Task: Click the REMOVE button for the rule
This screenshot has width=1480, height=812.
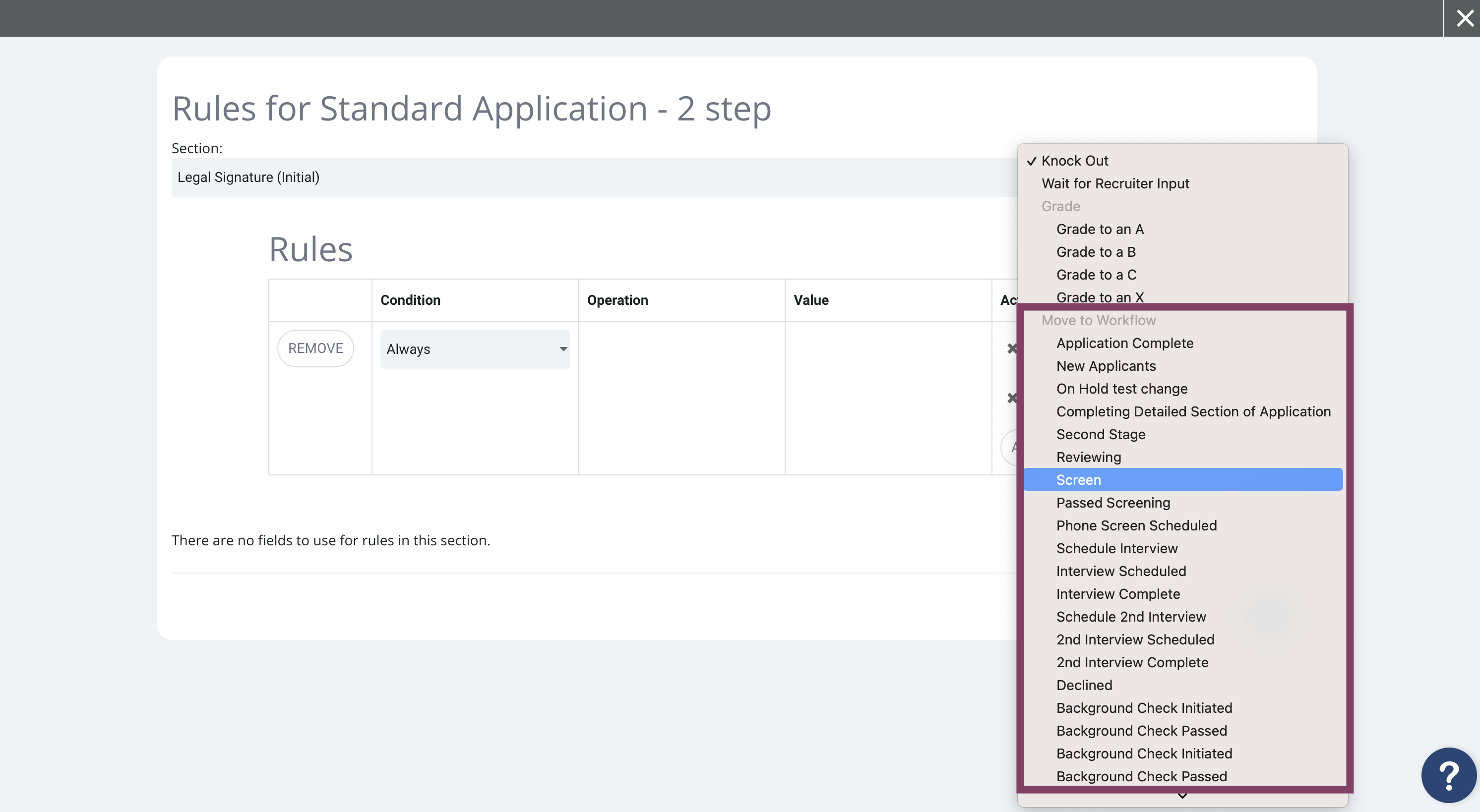Action: pos(315,348)
